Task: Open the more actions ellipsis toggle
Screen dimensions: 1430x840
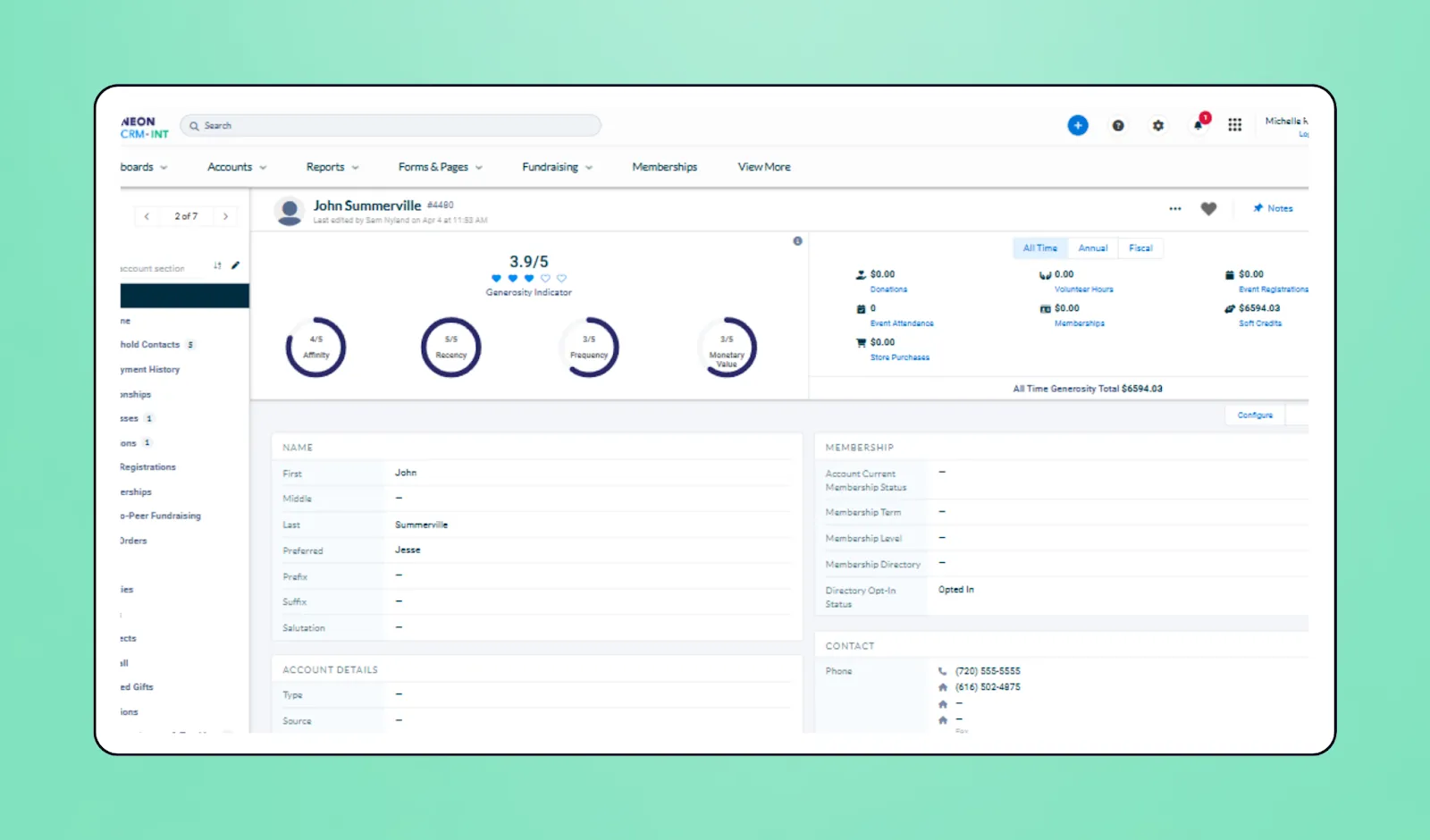Action: tap(1174, 208)
